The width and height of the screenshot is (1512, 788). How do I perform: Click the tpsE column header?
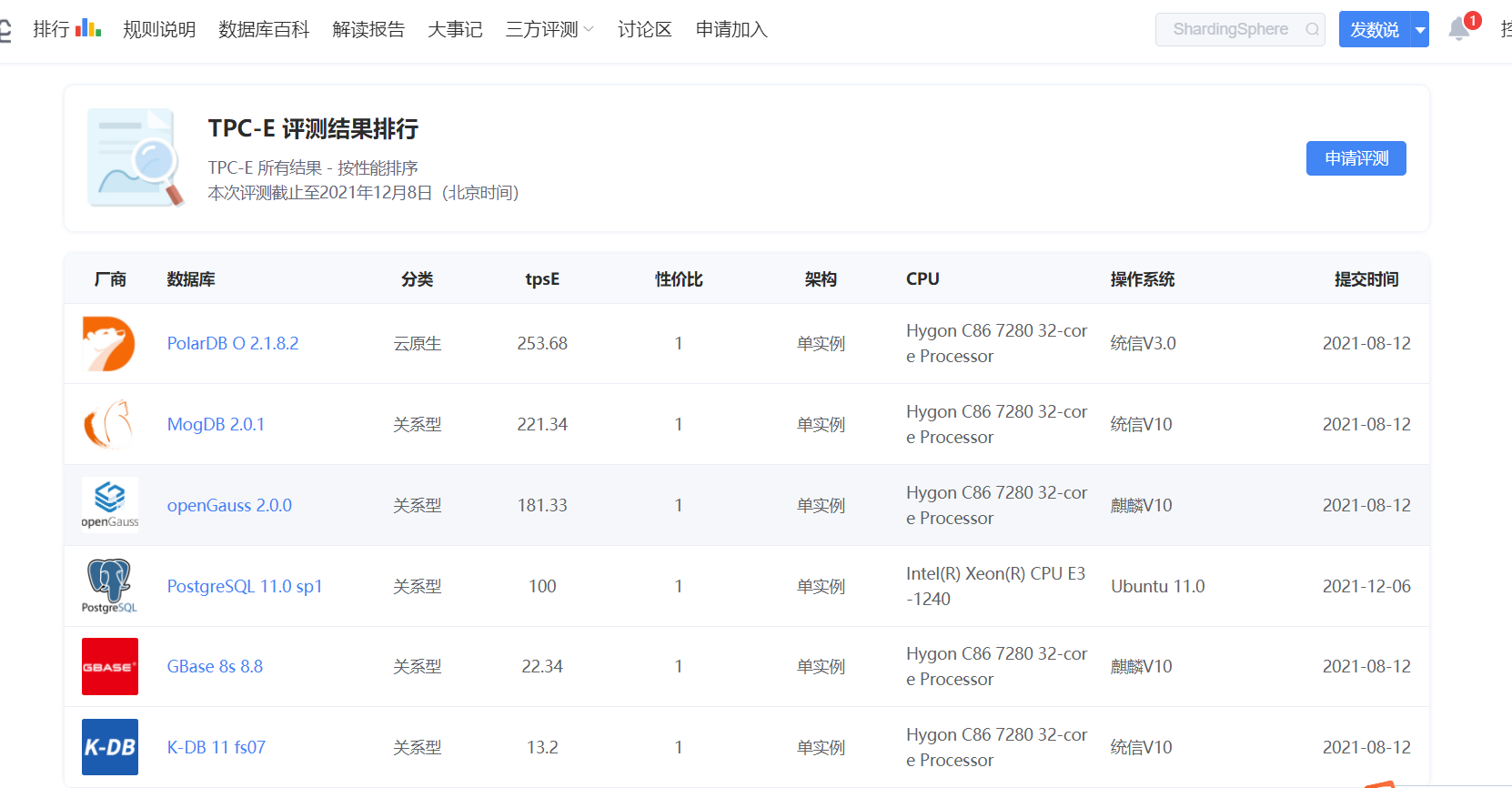click(542, 279)
